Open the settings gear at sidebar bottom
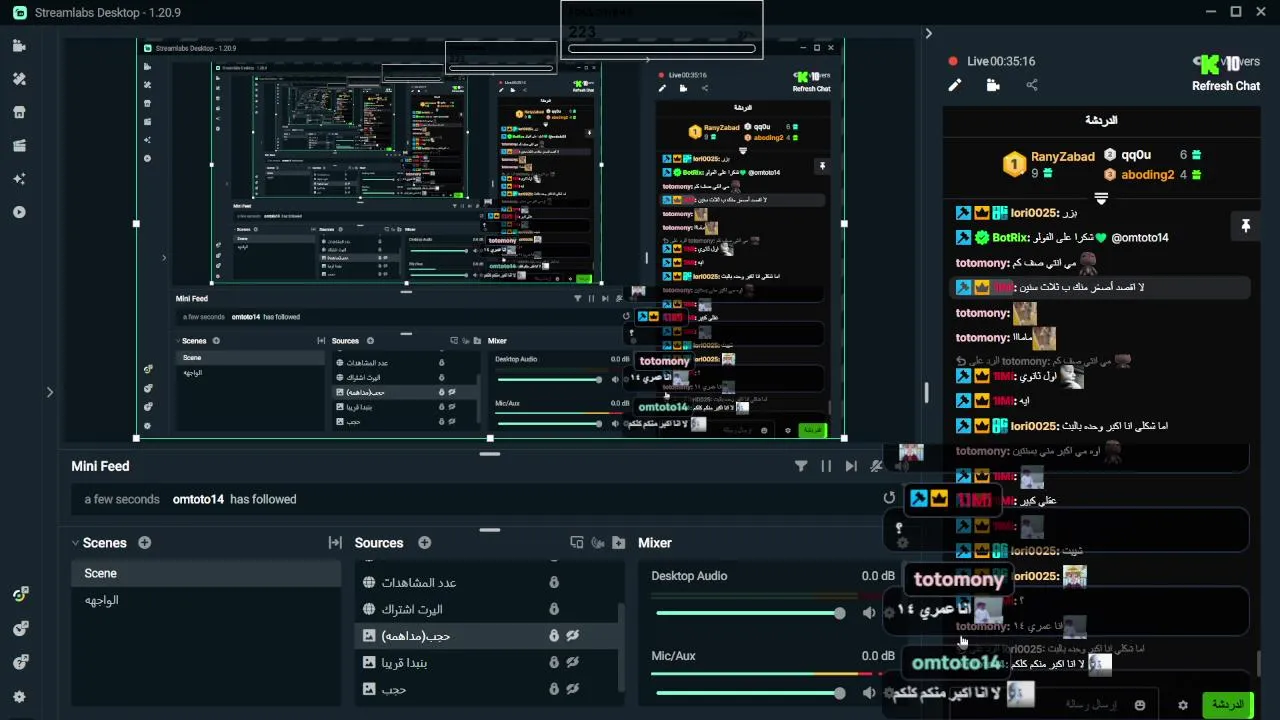 [19, 697]
